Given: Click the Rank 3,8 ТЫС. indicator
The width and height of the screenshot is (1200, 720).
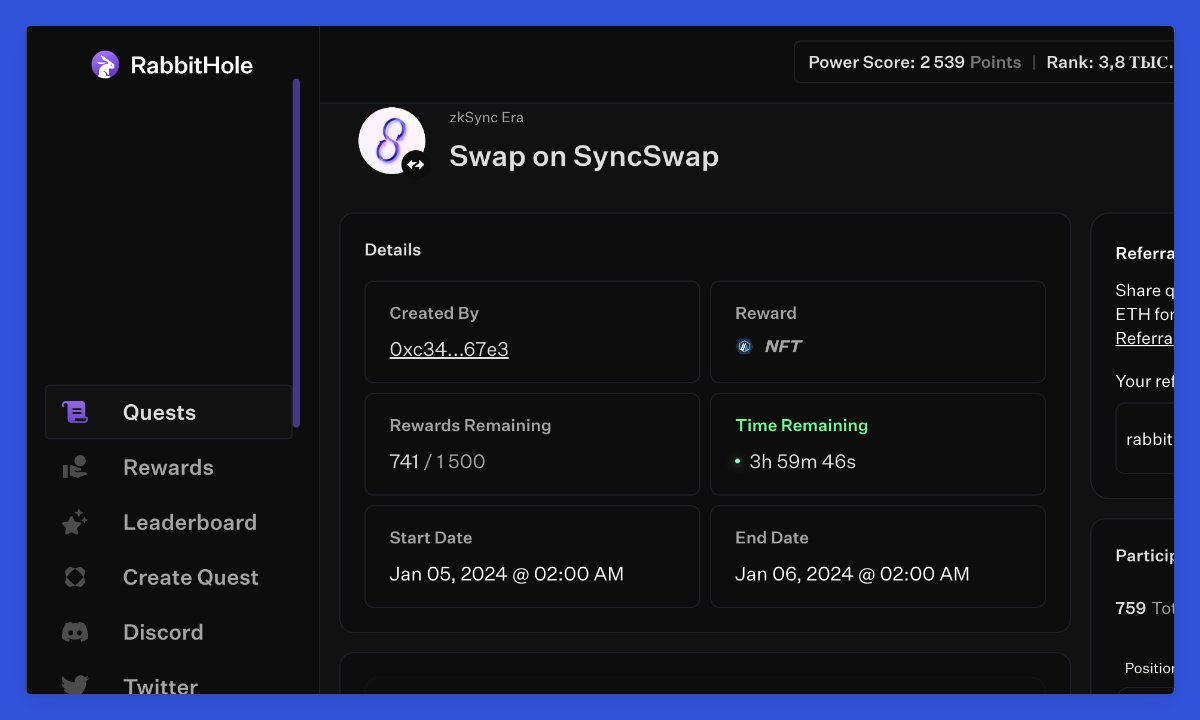Looking at the screenshot, I should pos(1109,62).
